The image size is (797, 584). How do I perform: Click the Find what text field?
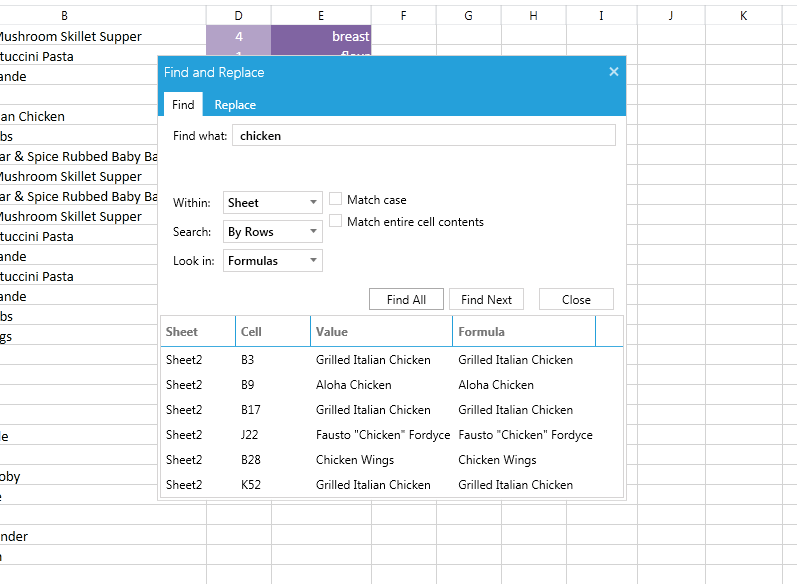pyautogui.click(x=424, y=136)
